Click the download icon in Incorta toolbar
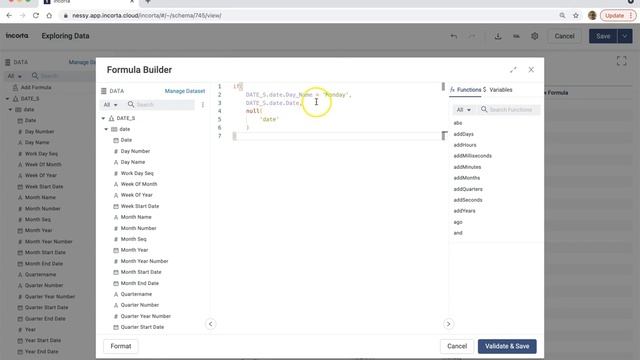The height and width of the screenshot is (360, 640). pos(498,36)
